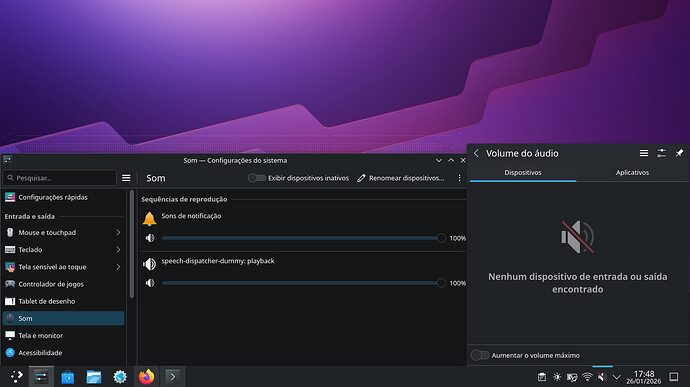Select Som in the sidebar

pos(63,318)
